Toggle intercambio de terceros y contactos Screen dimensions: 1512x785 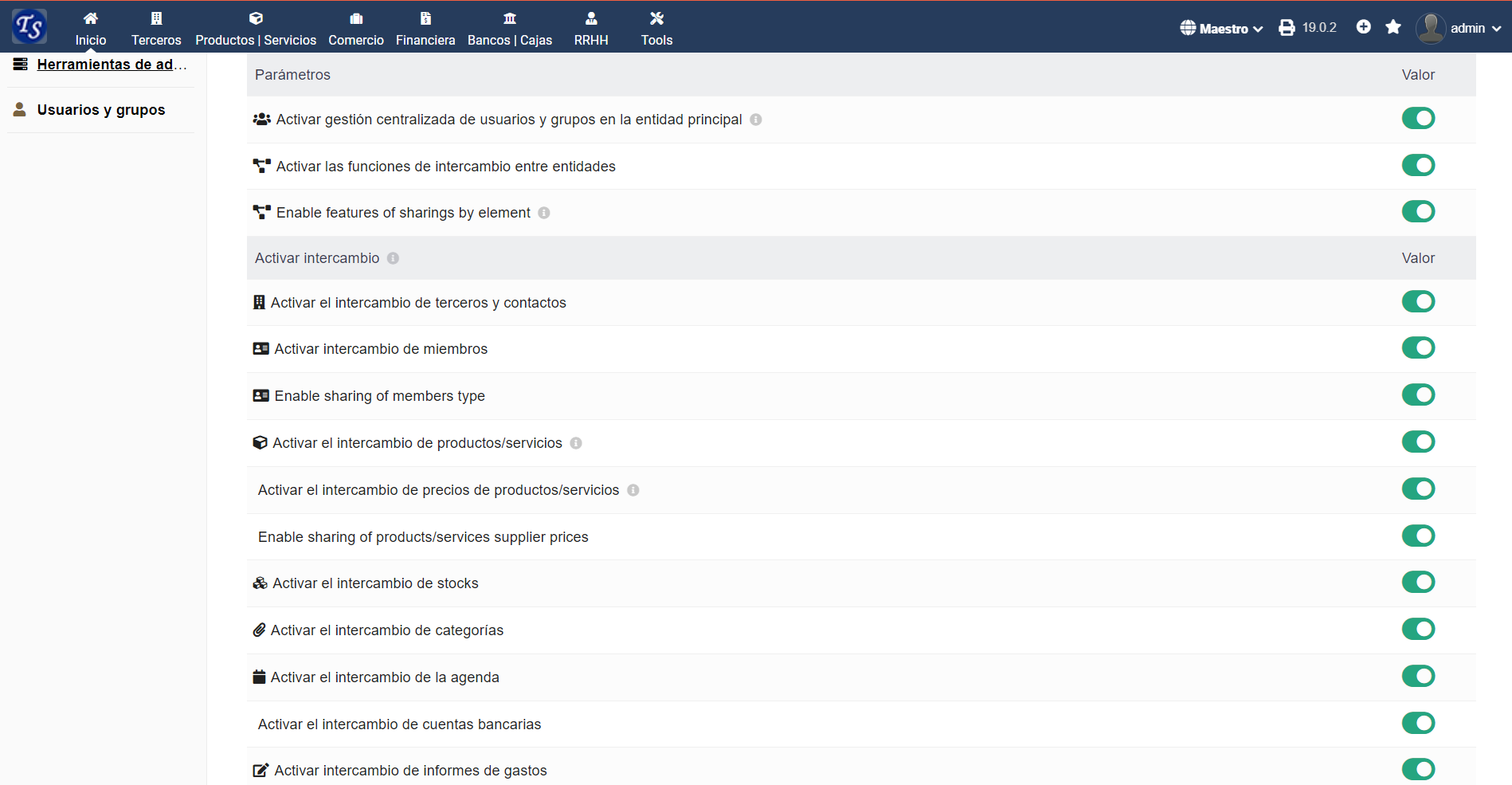tap(1419, 302)
